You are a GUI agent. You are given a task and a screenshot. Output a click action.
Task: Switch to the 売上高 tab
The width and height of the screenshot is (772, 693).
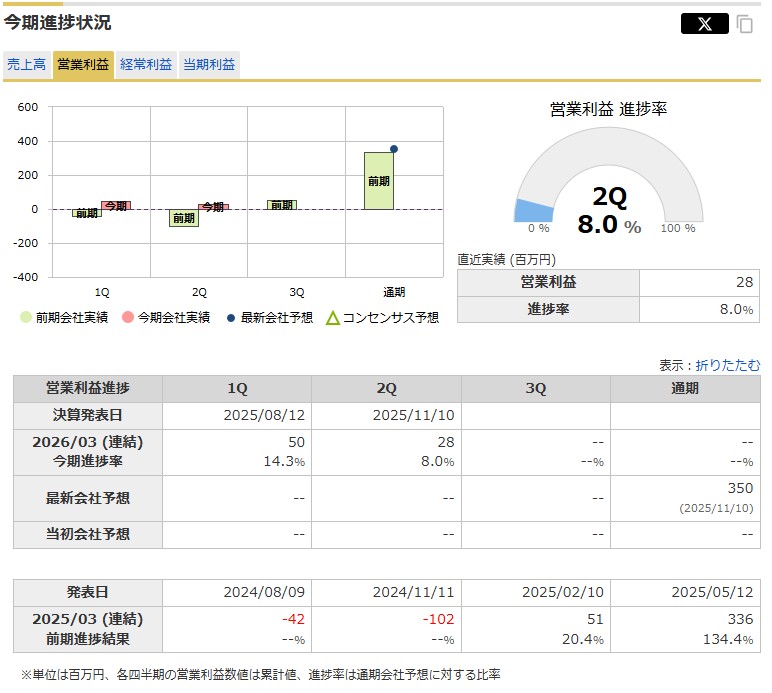pyautogui.click(x=26, y=64)
